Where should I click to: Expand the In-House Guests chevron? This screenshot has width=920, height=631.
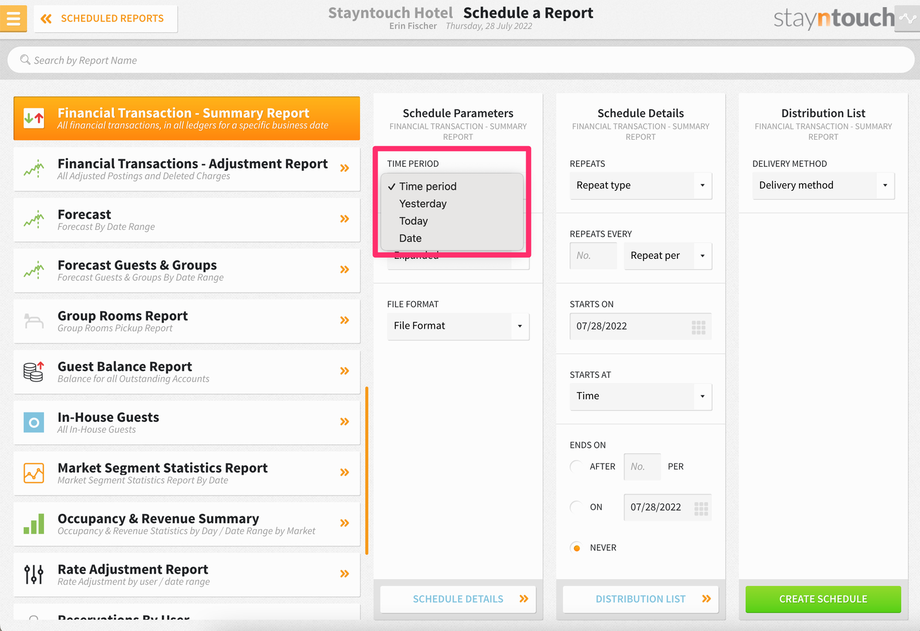[x=344, y=421]
